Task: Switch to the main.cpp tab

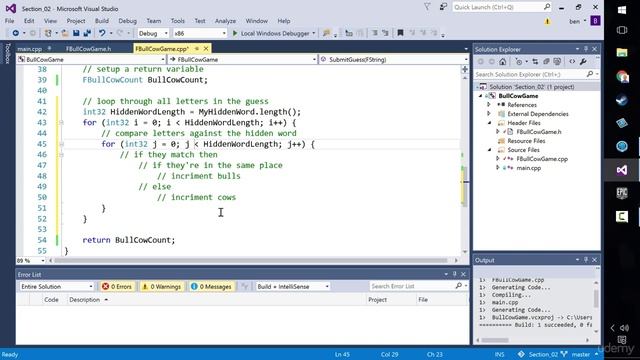Action: (29, 49)
